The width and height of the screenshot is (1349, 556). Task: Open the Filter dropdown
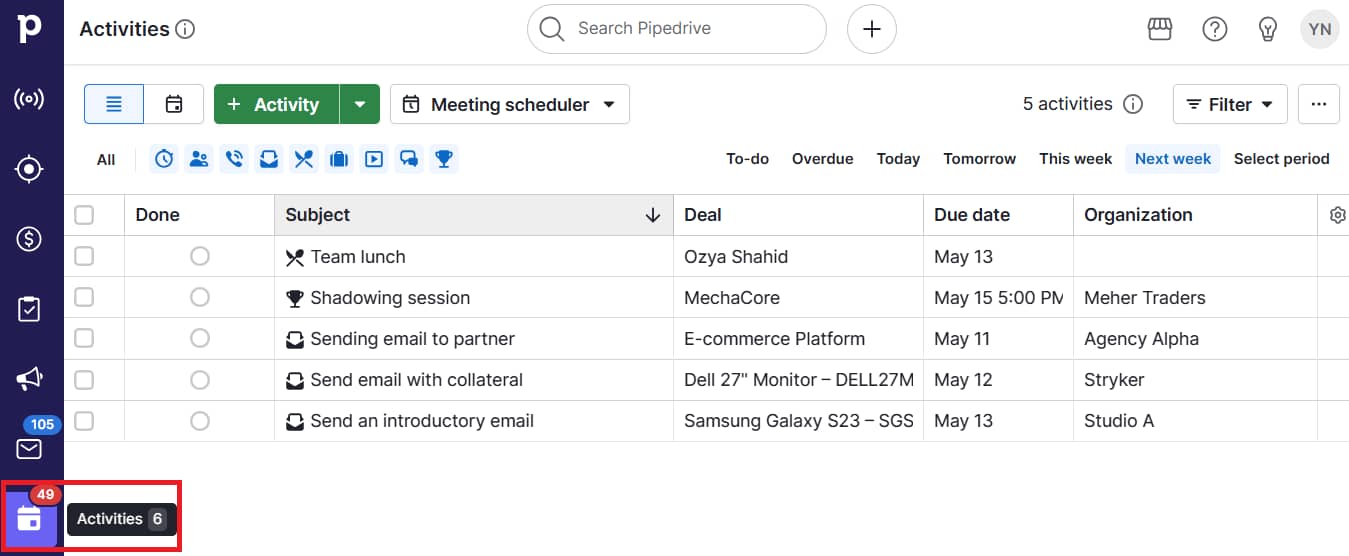click(1230, 104)
